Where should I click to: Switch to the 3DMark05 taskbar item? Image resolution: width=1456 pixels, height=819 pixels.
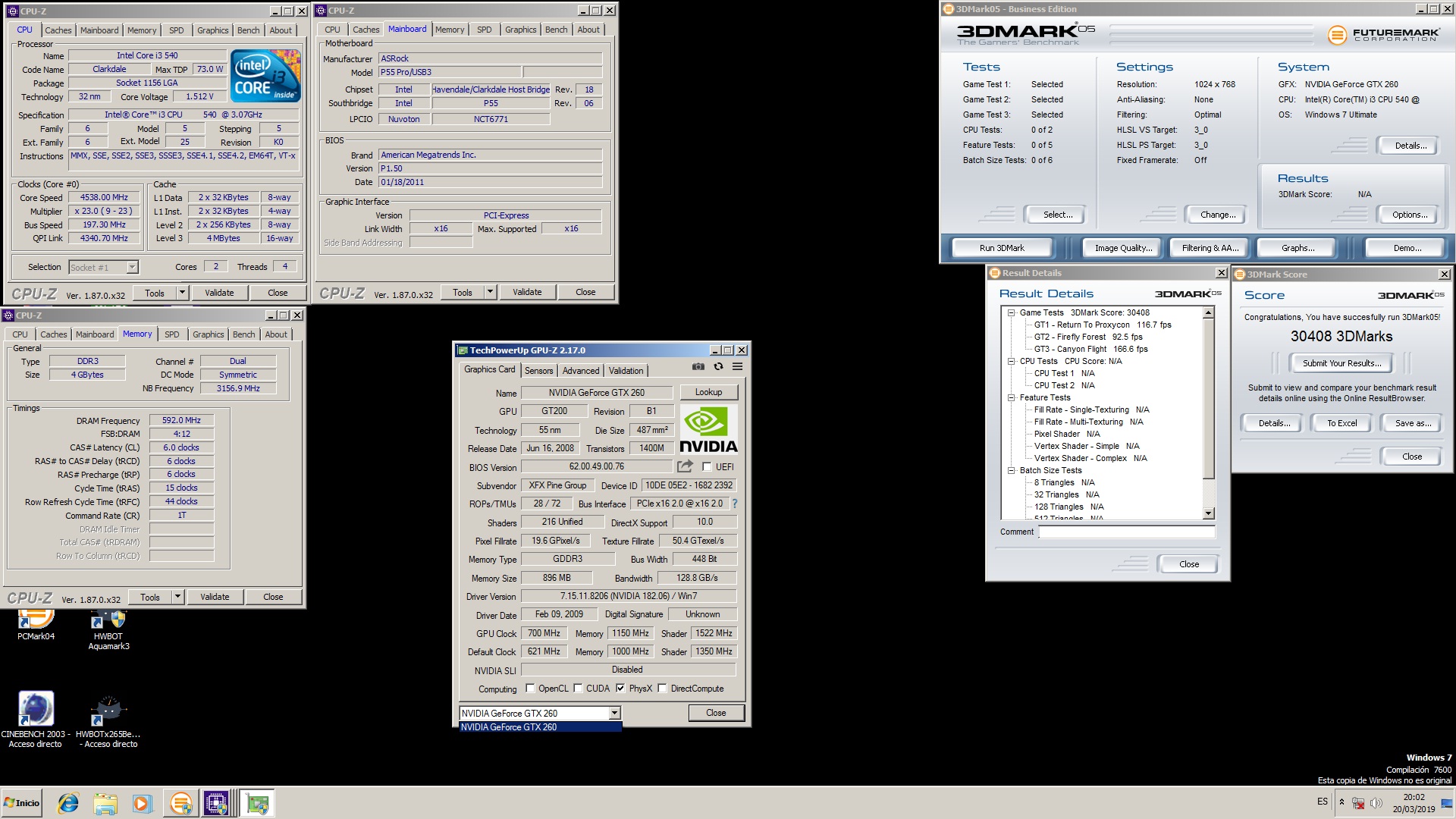click(x=180, y=803)
